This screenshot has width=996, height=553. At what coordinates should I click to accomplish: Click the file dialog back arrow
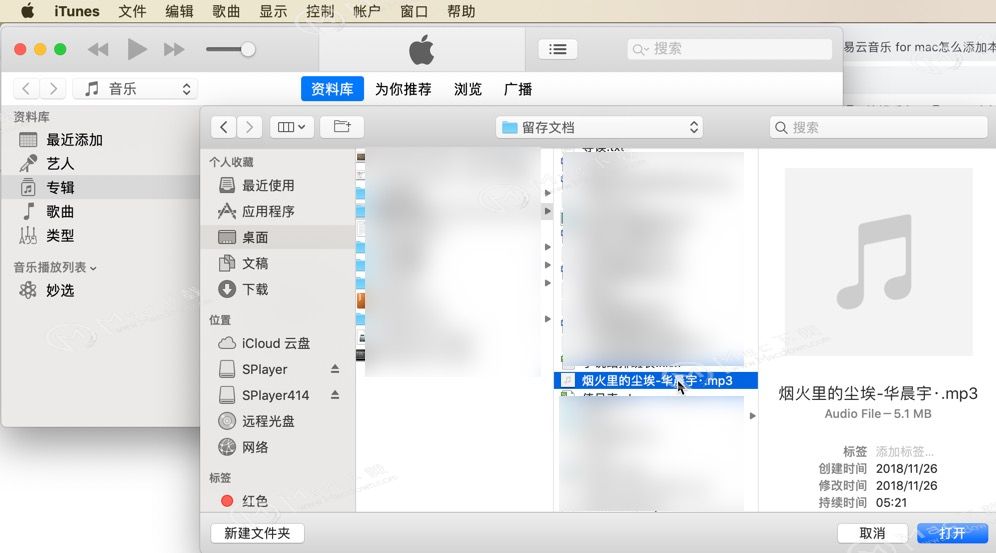pos(224,127)
